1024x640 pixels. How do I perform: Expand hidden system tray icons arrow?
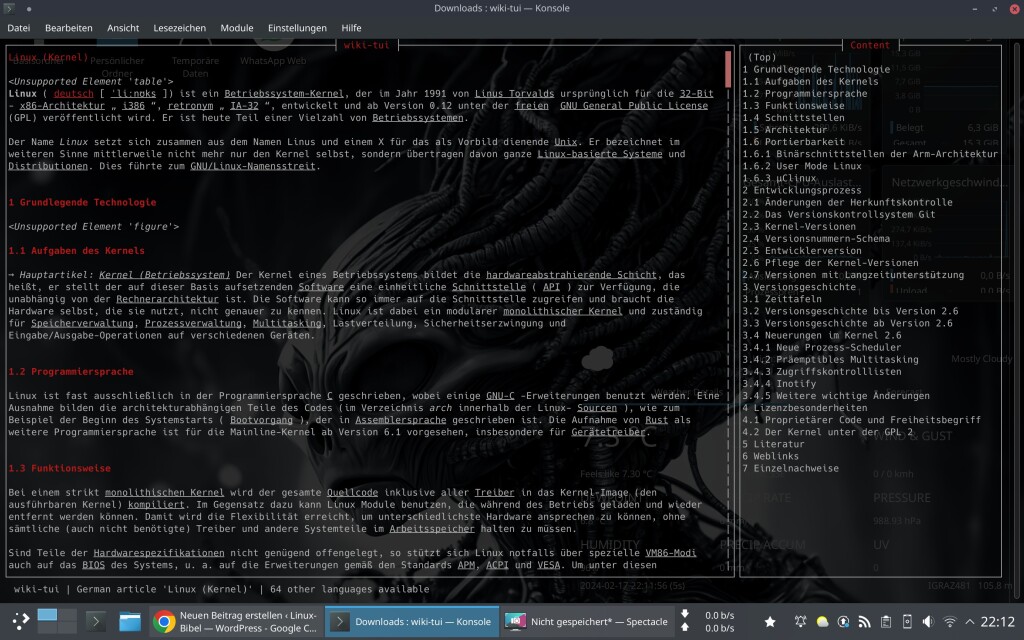pos(969,622)
